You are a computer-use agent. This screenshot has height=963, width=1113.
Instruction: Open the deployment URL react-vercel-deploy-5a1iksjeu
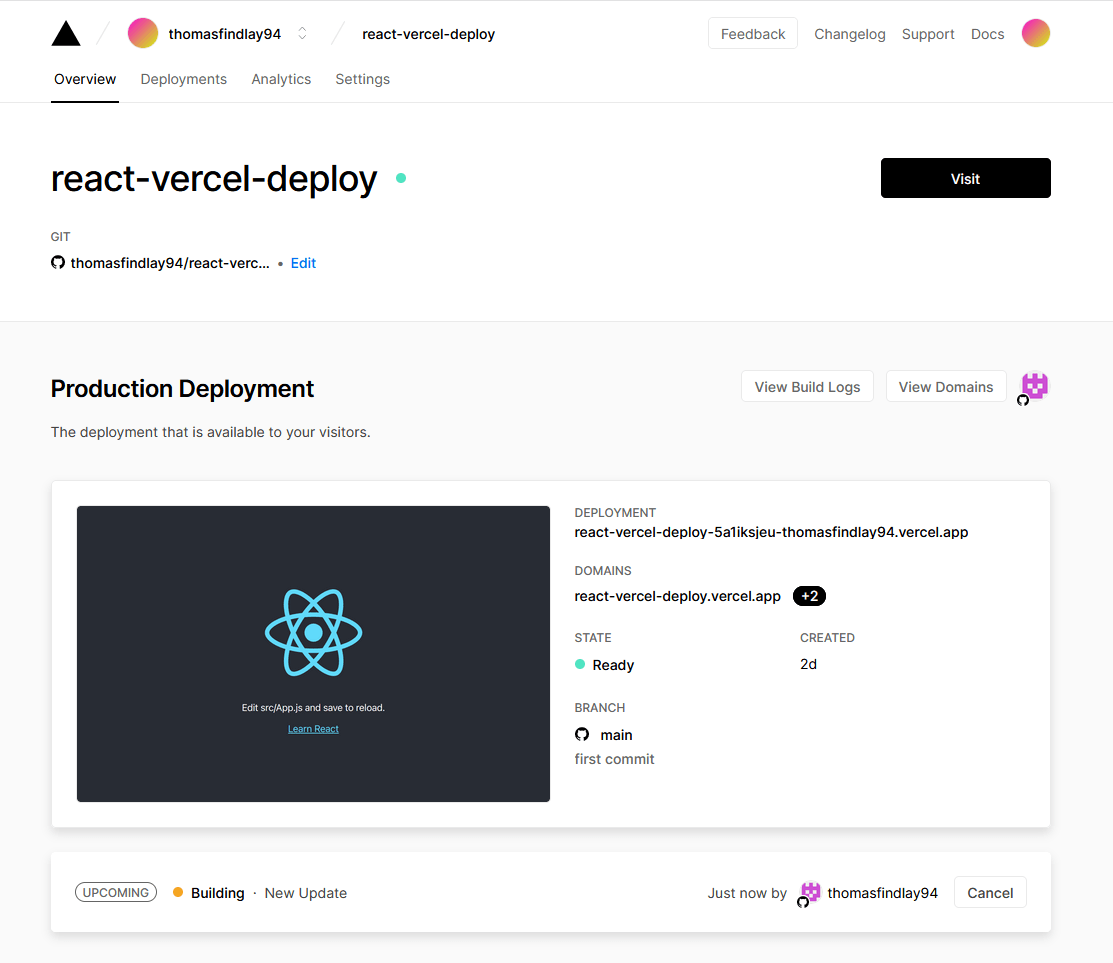771,532
